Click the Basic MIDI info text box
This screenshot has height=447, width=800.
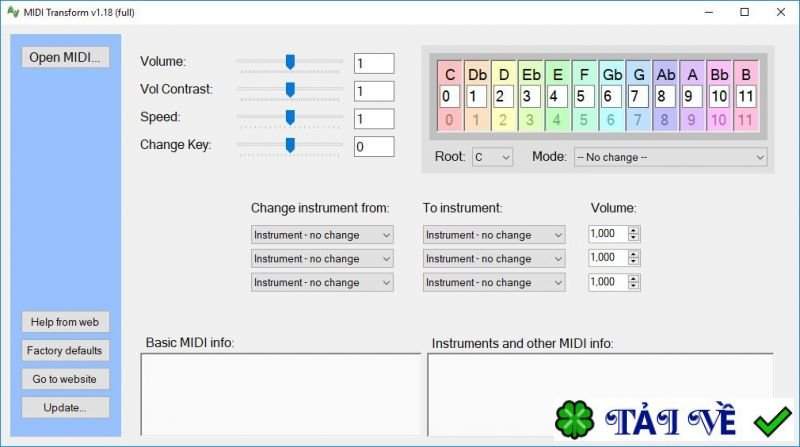click(x=281, y=394)
